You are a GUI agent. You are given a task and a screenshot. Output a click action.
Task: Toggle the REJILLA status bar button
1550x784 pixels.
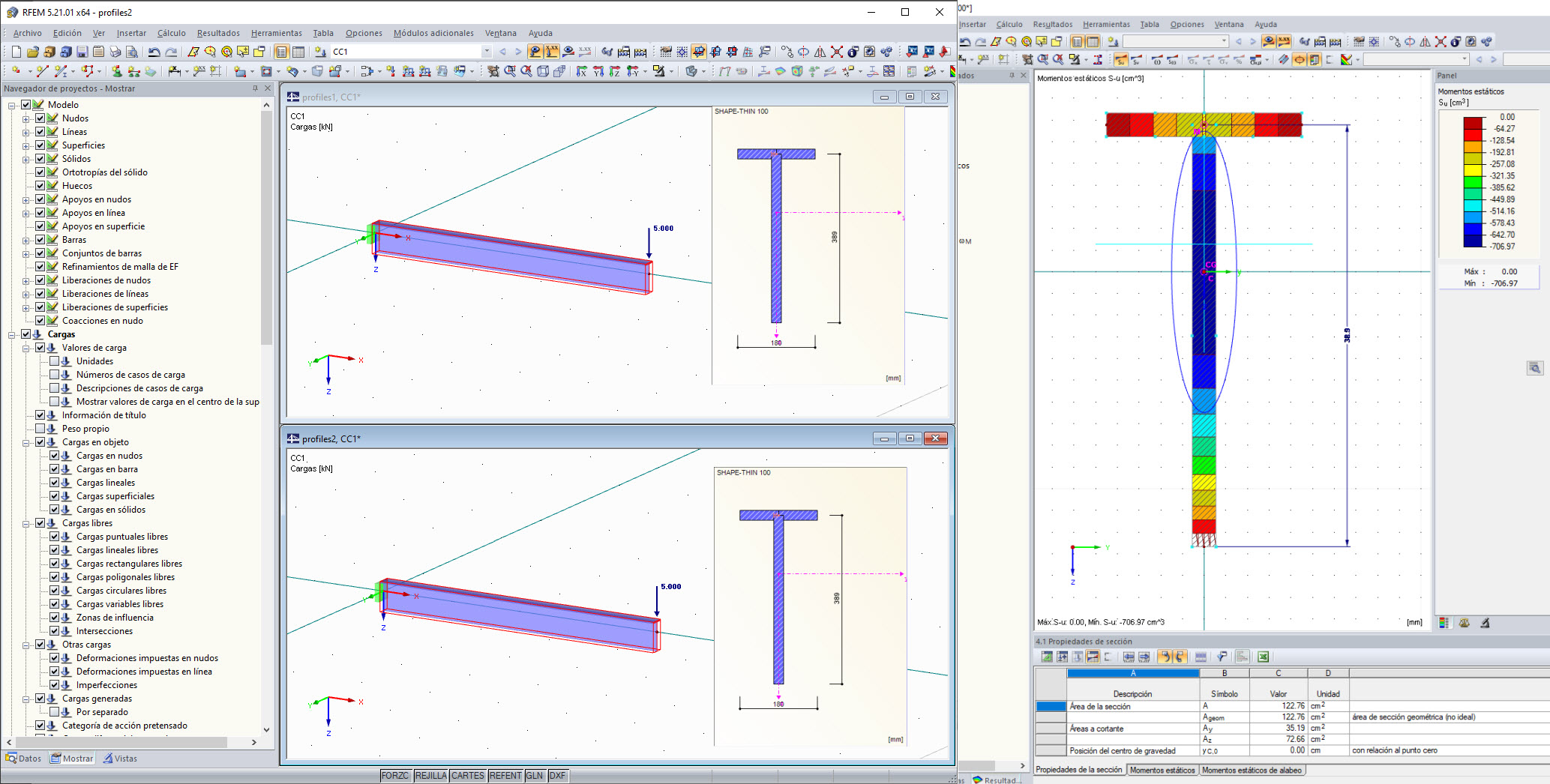click(x=431, y=776)
